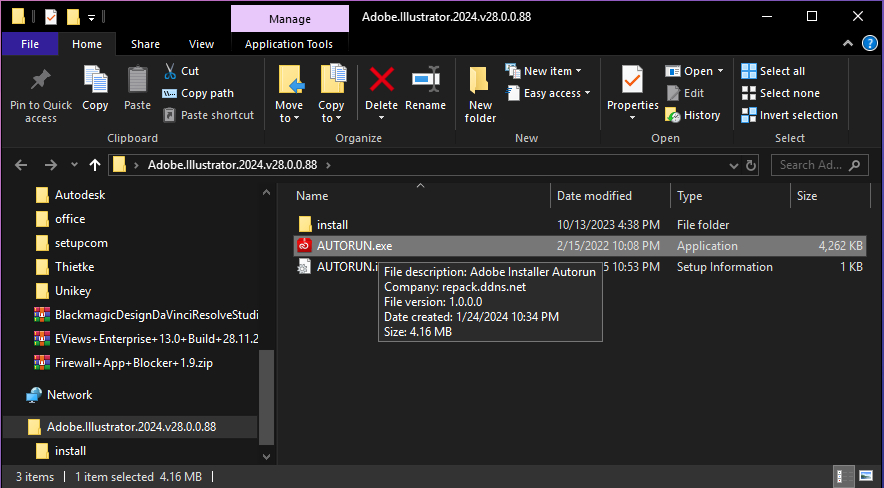Screen dimensions: 884x488
Task: Select Unikey folder in sidebar
Action: tap(73, 291)
